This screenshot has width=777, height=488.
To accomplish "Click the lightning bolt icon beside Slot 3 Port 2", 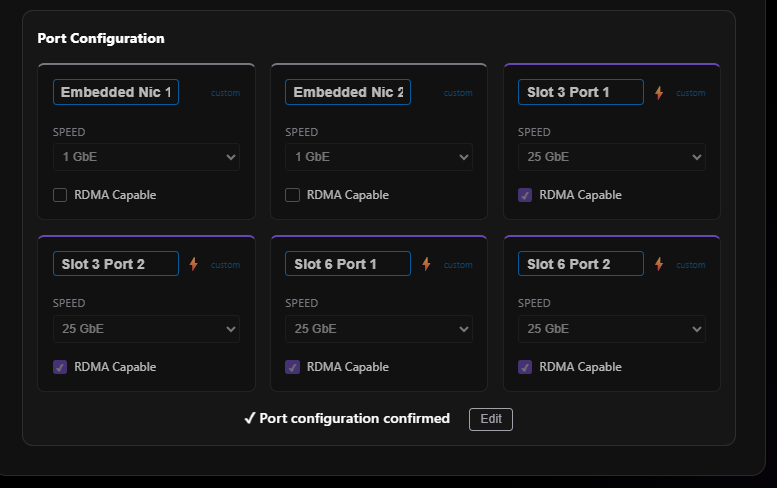I will [x=194, y=264].
